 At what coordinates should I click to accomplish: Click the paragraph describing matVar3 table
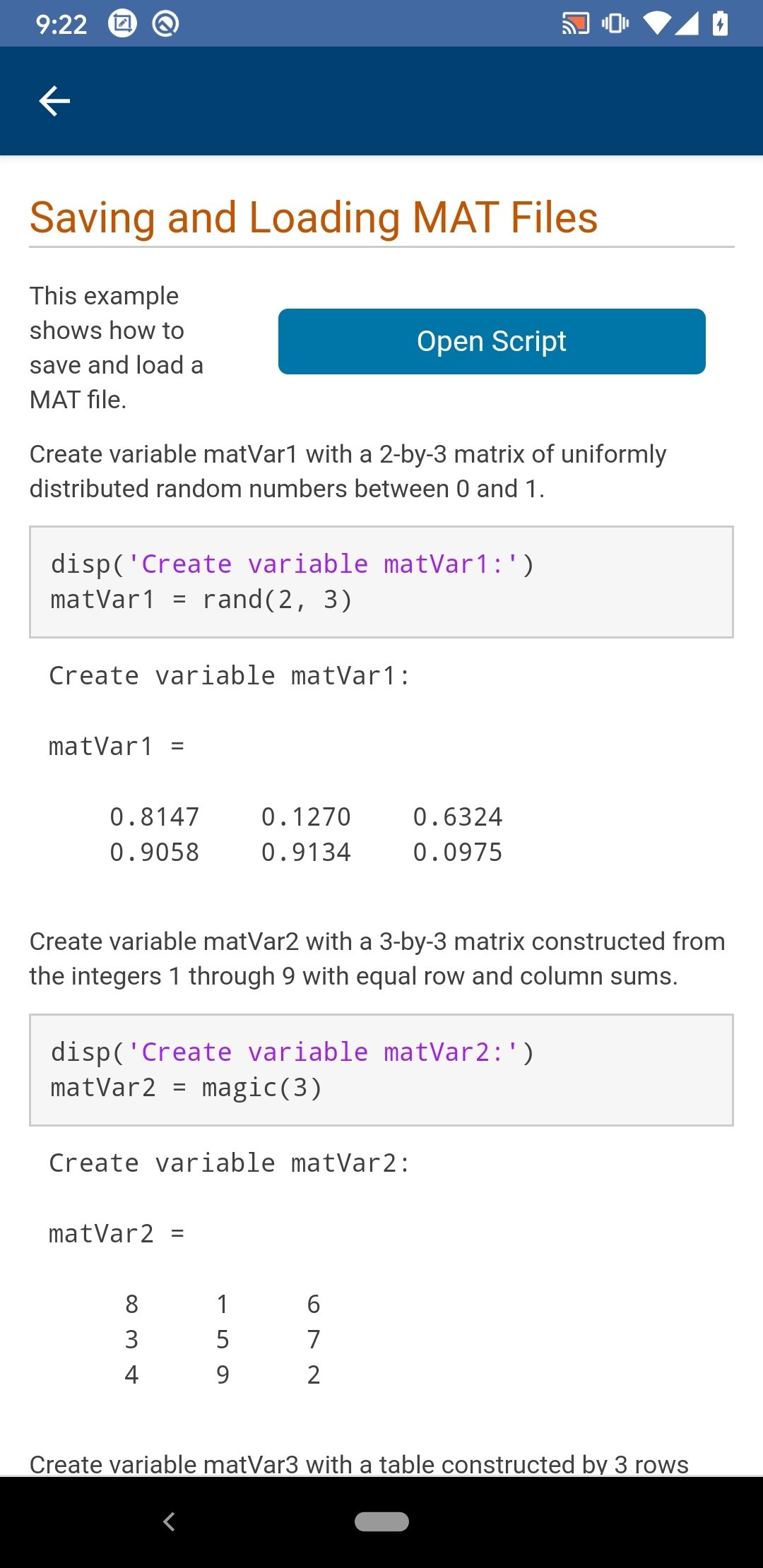(x=359, y=1464)
